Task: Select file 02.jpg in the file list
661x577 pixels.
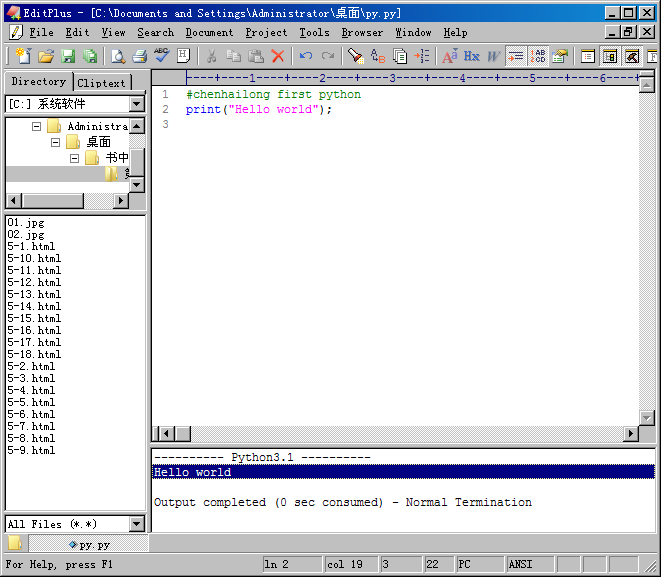Action: [x=26, y=234]
